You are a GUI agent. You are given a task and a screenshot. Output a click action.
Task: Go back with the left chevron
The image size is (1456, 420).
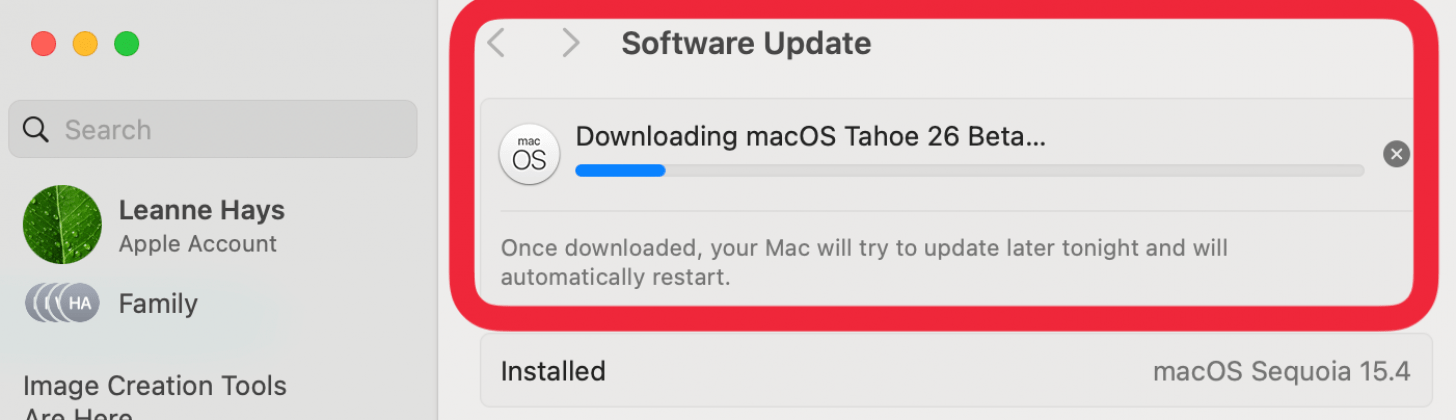(x=497, y=43)
